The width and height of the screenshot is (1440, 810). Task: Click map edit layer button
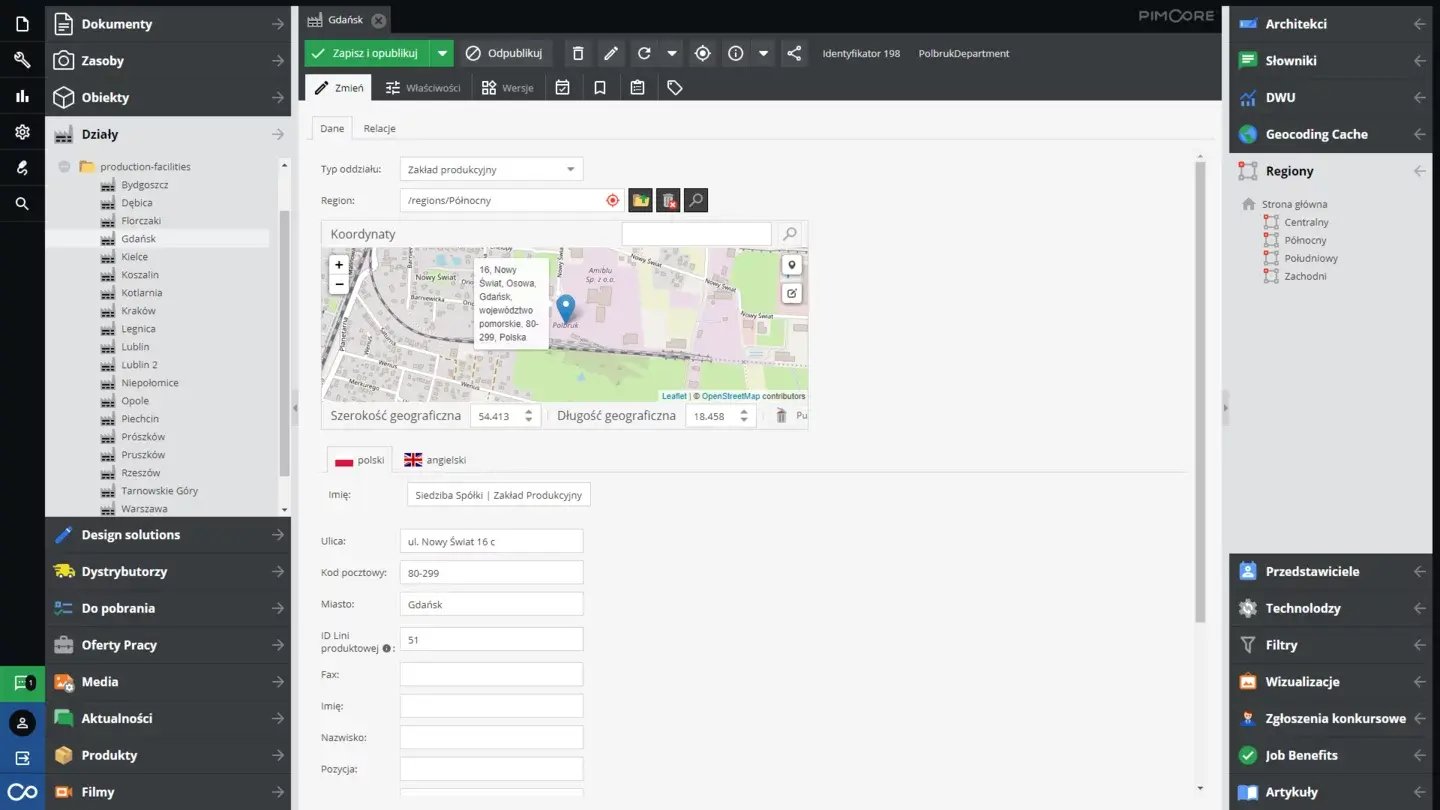[792, 293]
